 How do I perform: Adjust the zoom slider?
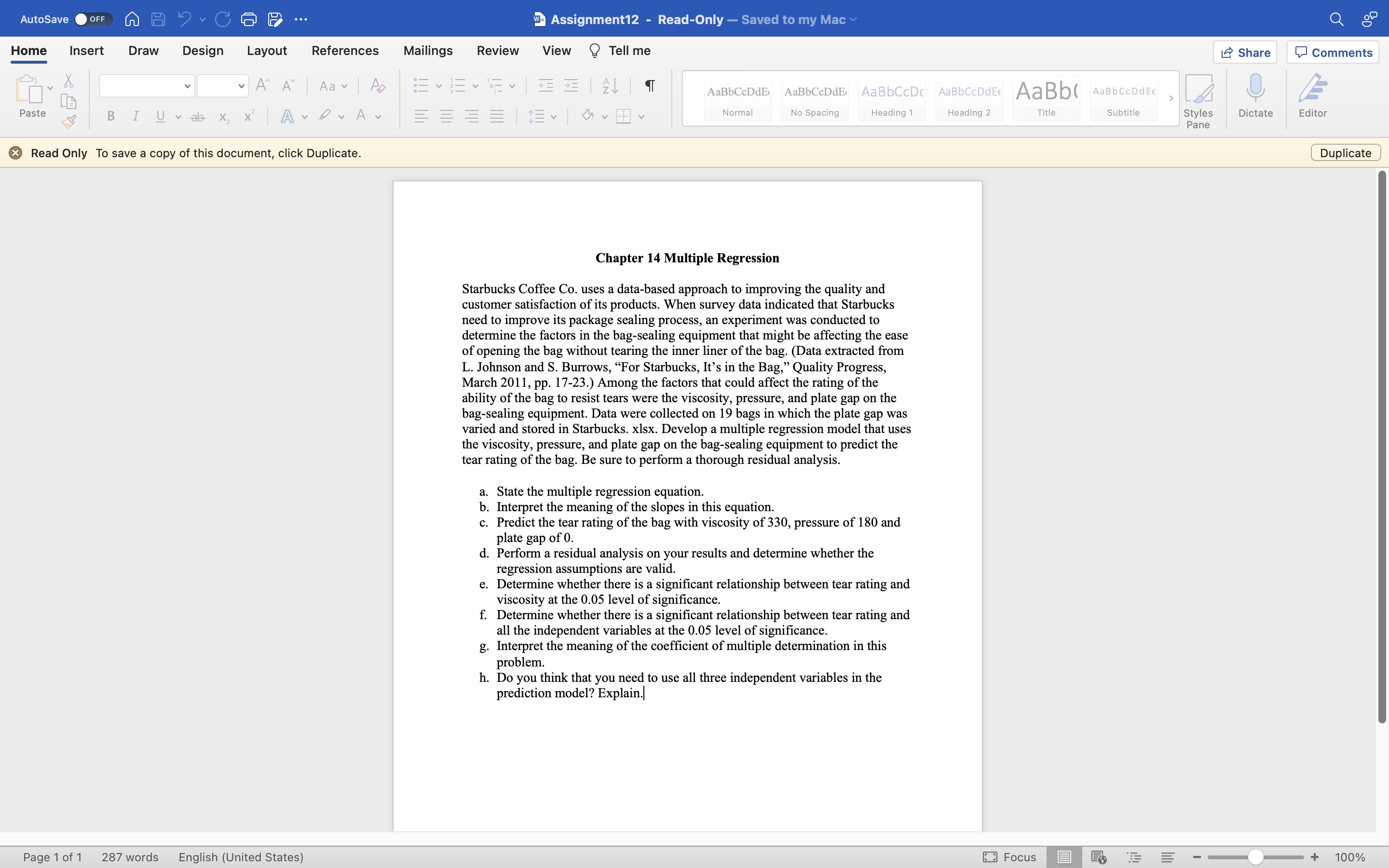tap(1255, 856)
